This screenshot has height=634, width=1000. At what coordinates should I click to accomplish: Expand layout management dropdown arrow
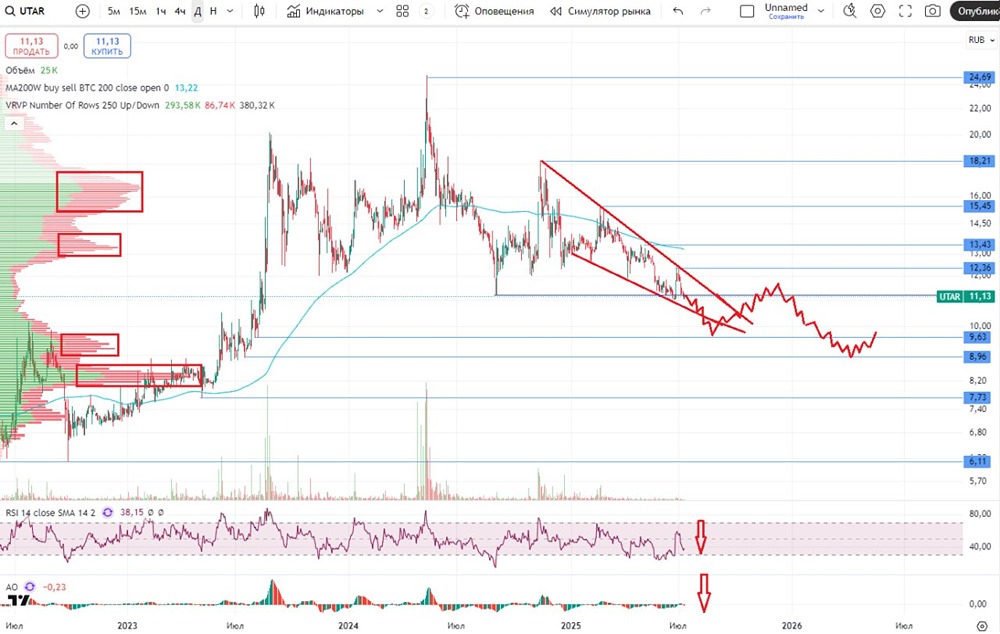click(821, 11)
